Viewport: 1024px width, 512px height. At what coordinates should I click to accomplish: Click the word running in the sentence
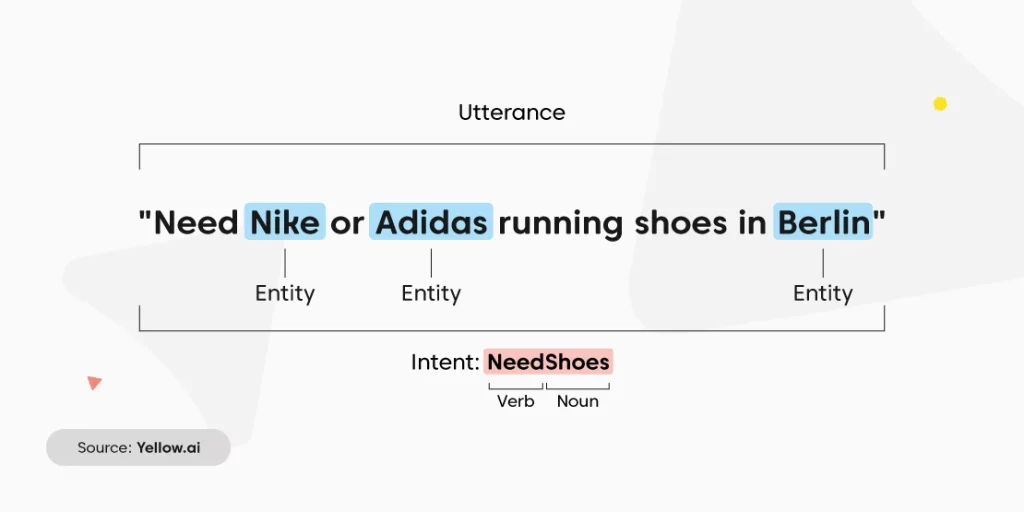pyautogui.click(x=561, y=225)
